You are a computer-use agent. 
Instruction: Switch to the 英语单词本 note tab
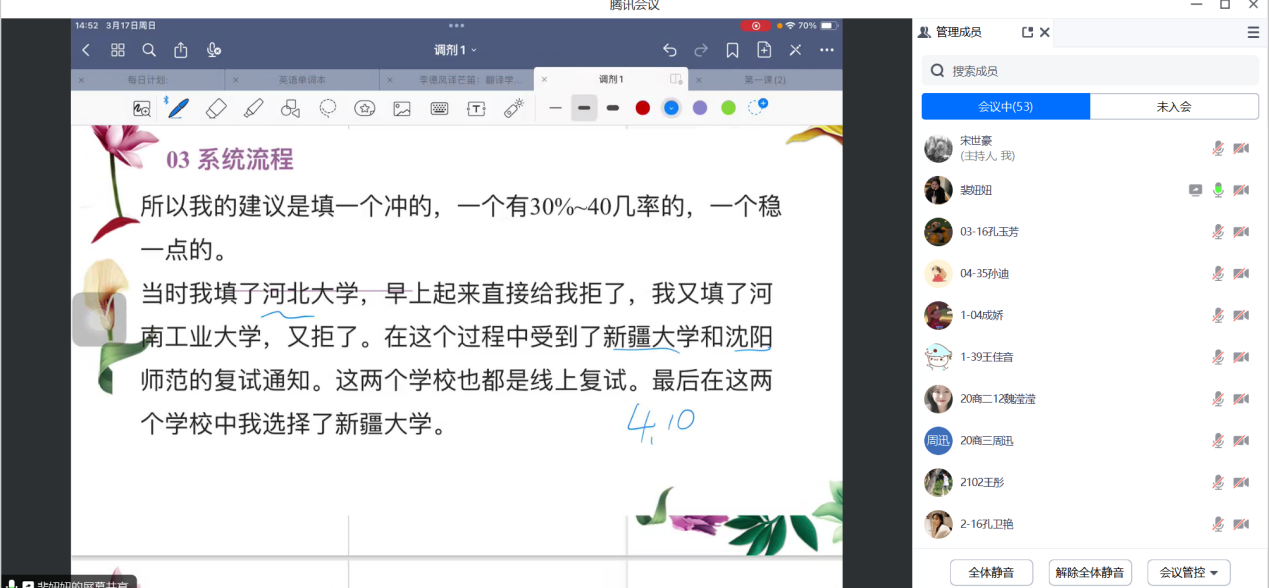302,79
